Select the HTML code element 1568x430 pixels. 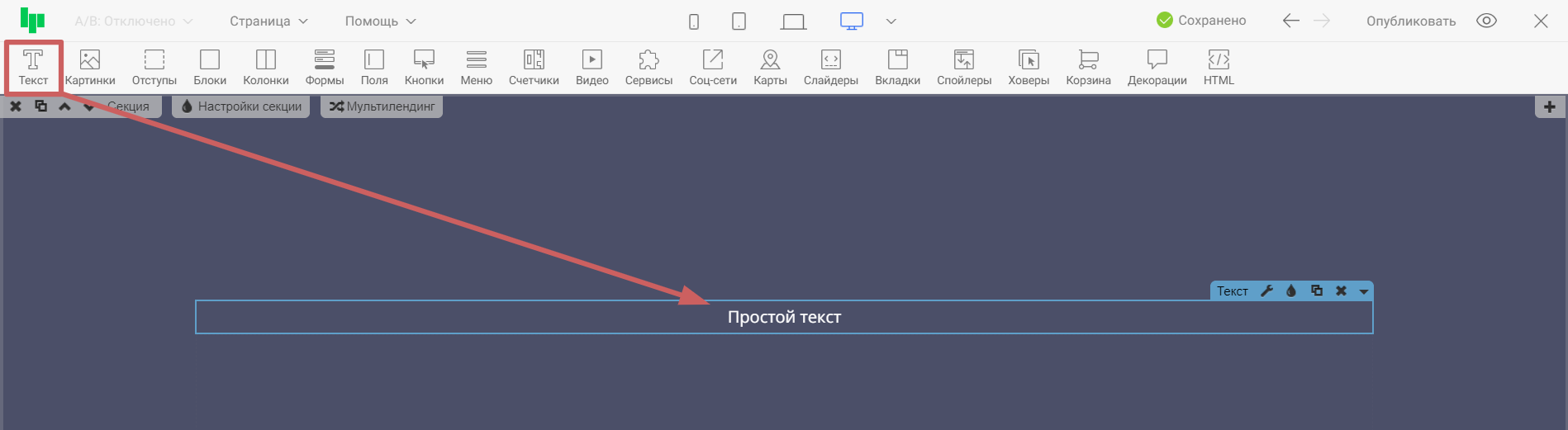coord(1219,67)
